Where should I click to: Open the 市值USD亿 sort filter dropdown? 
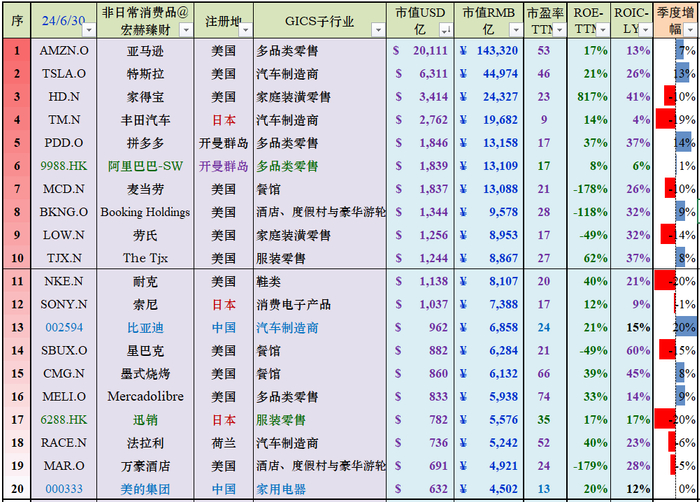coord(445,30)
